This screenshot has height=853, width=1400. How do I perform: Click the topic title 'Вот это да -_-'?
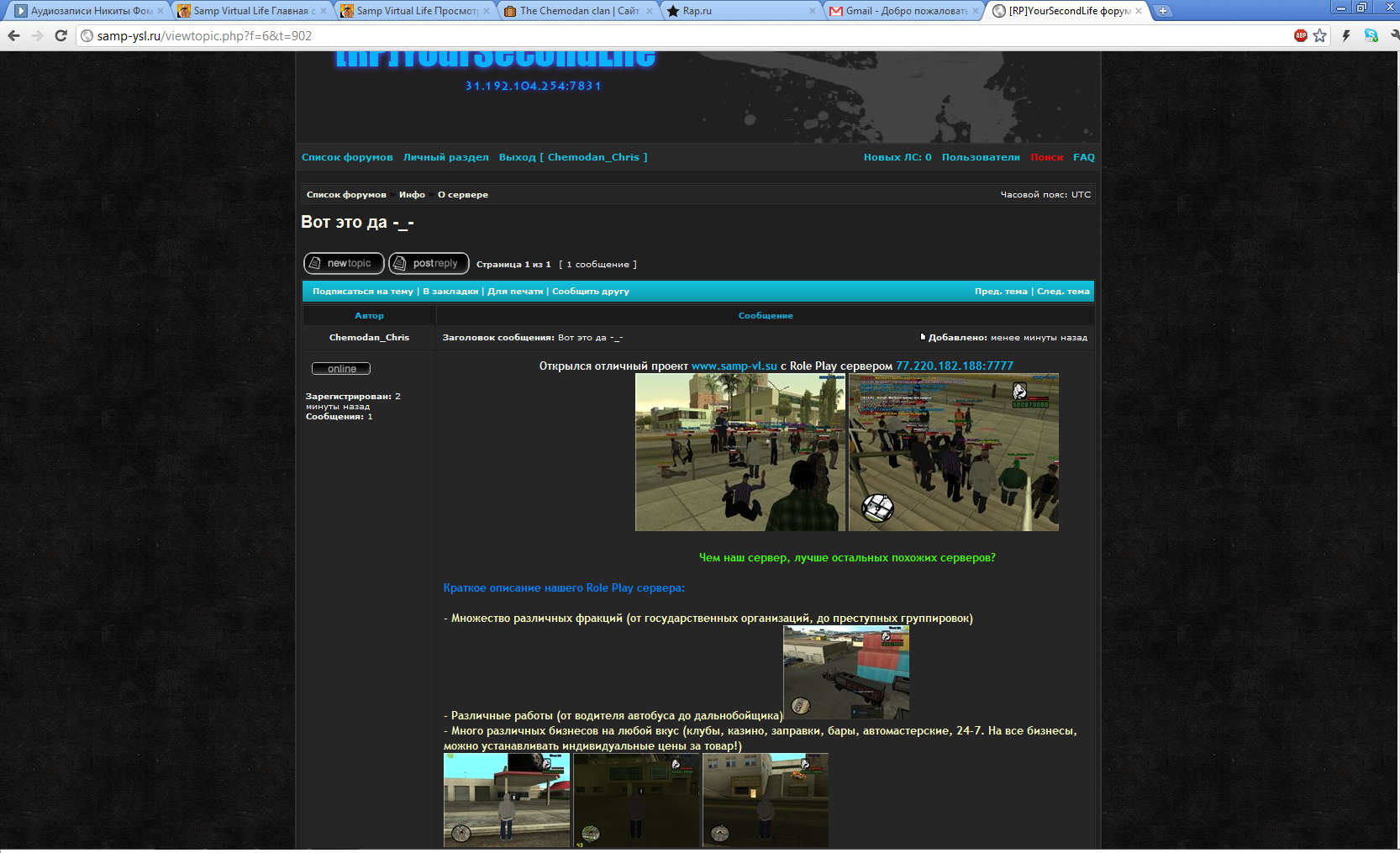(x=357, y=222)
